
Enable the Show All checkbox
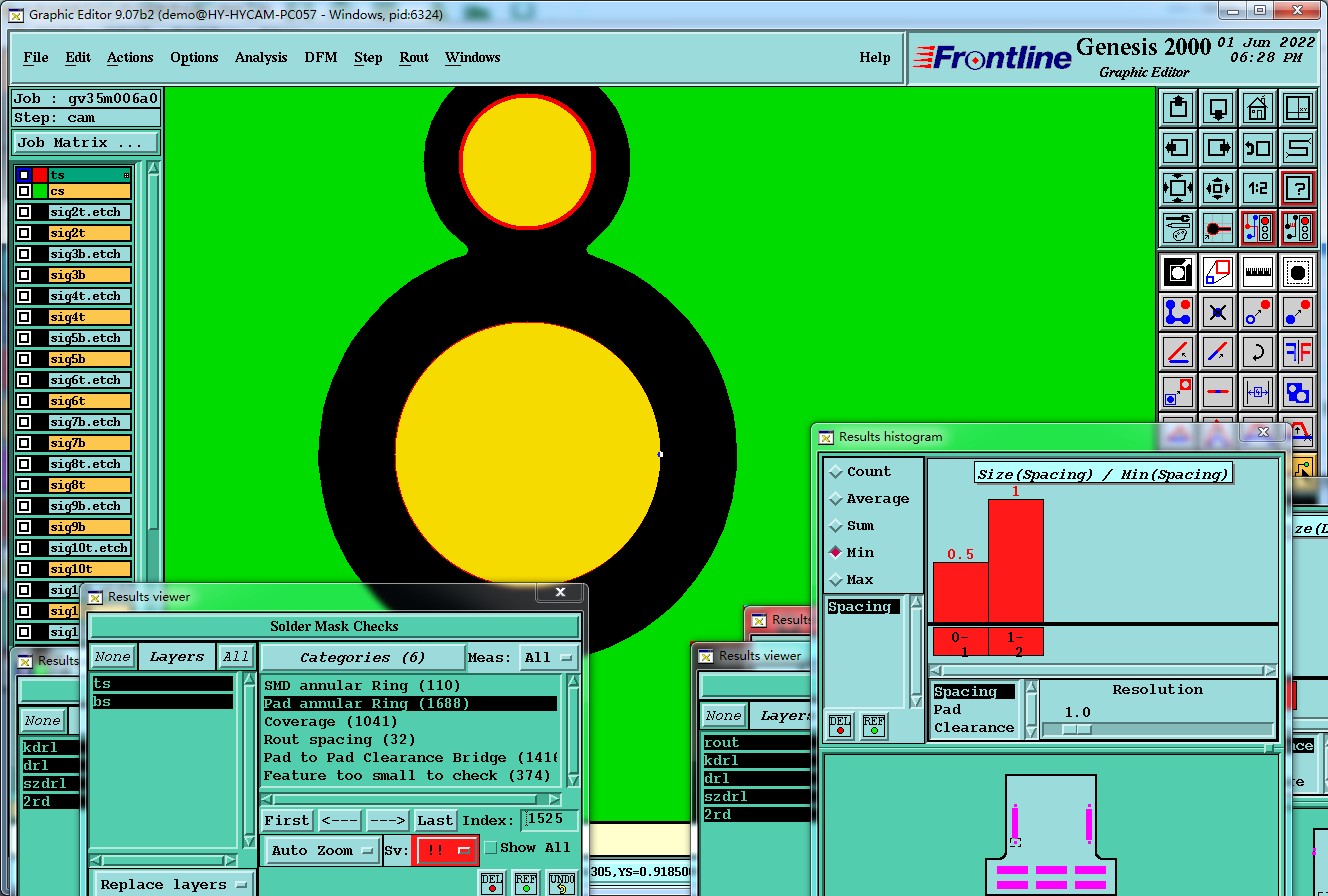point(490,848)
